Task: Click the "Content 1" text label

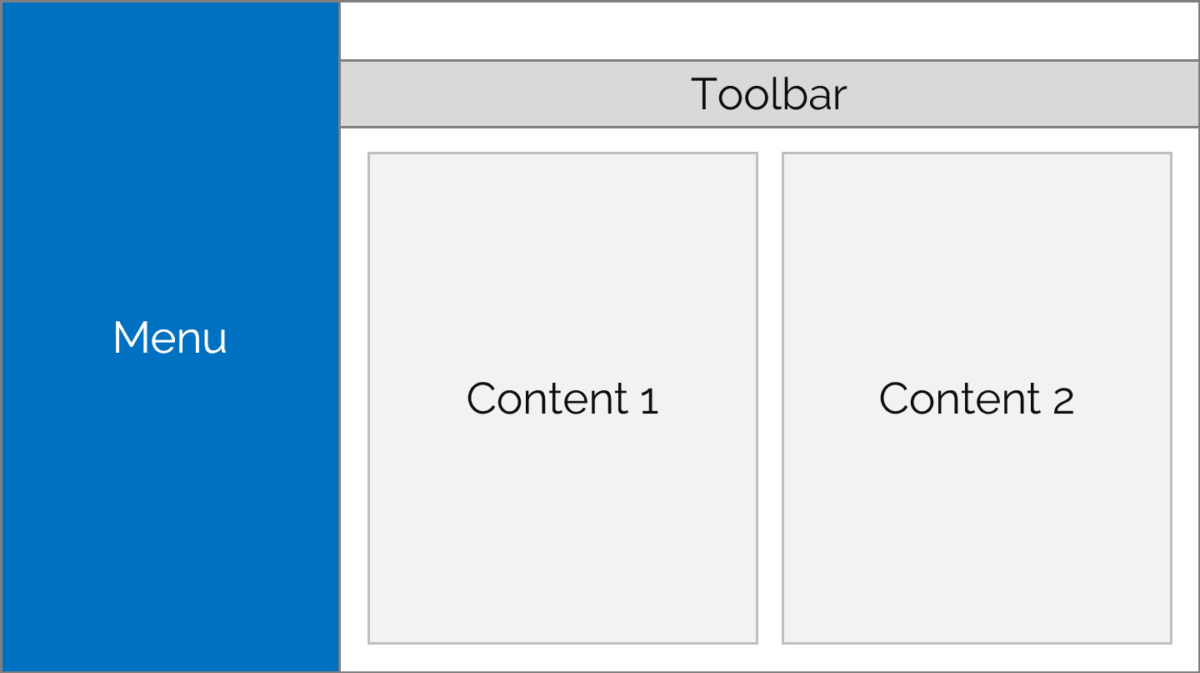Action: coord(562,398)
